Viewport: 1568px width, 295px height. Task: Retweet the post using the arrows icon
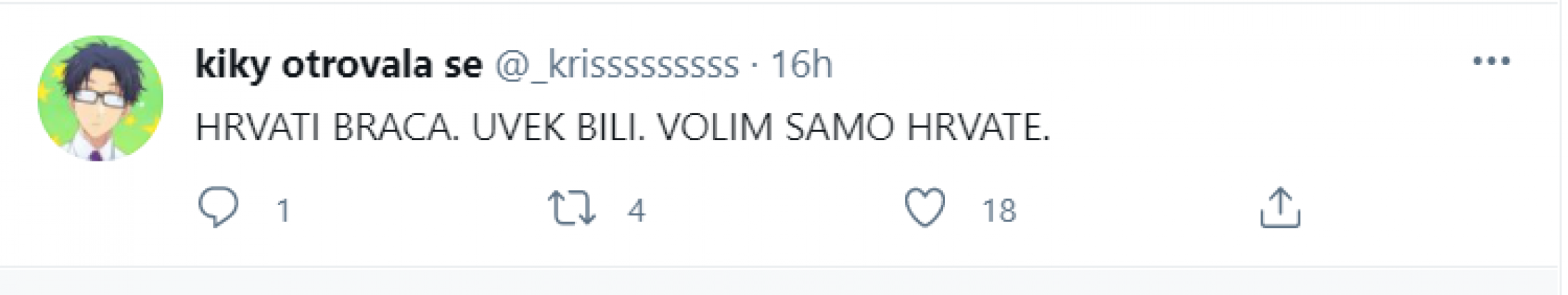click(x=571, y=208)
